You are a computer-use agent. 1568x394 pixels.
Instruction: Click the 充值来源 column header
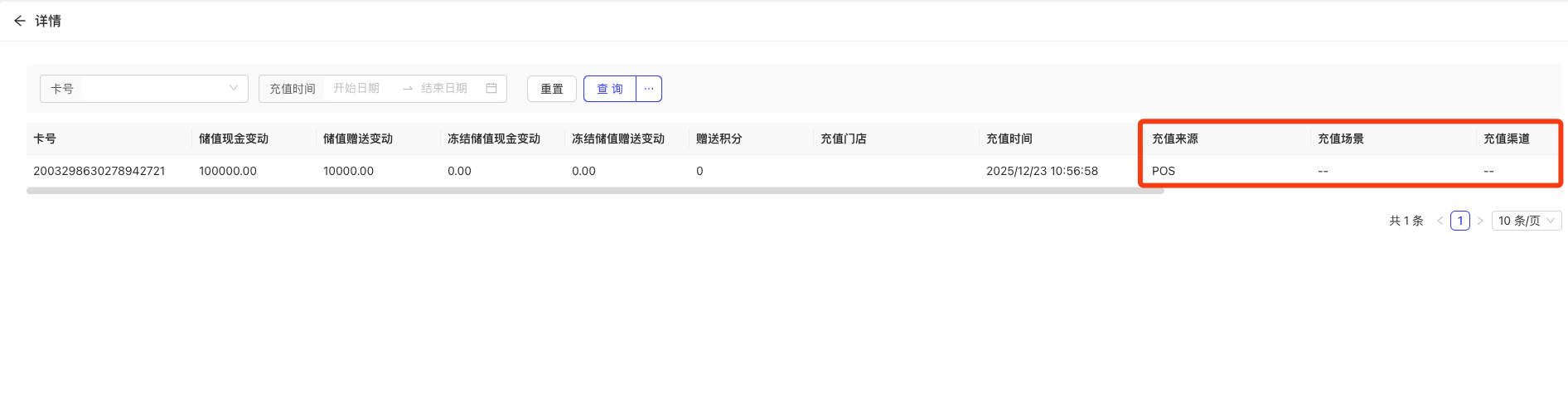pyautogui.click(x=1175, y=139)
